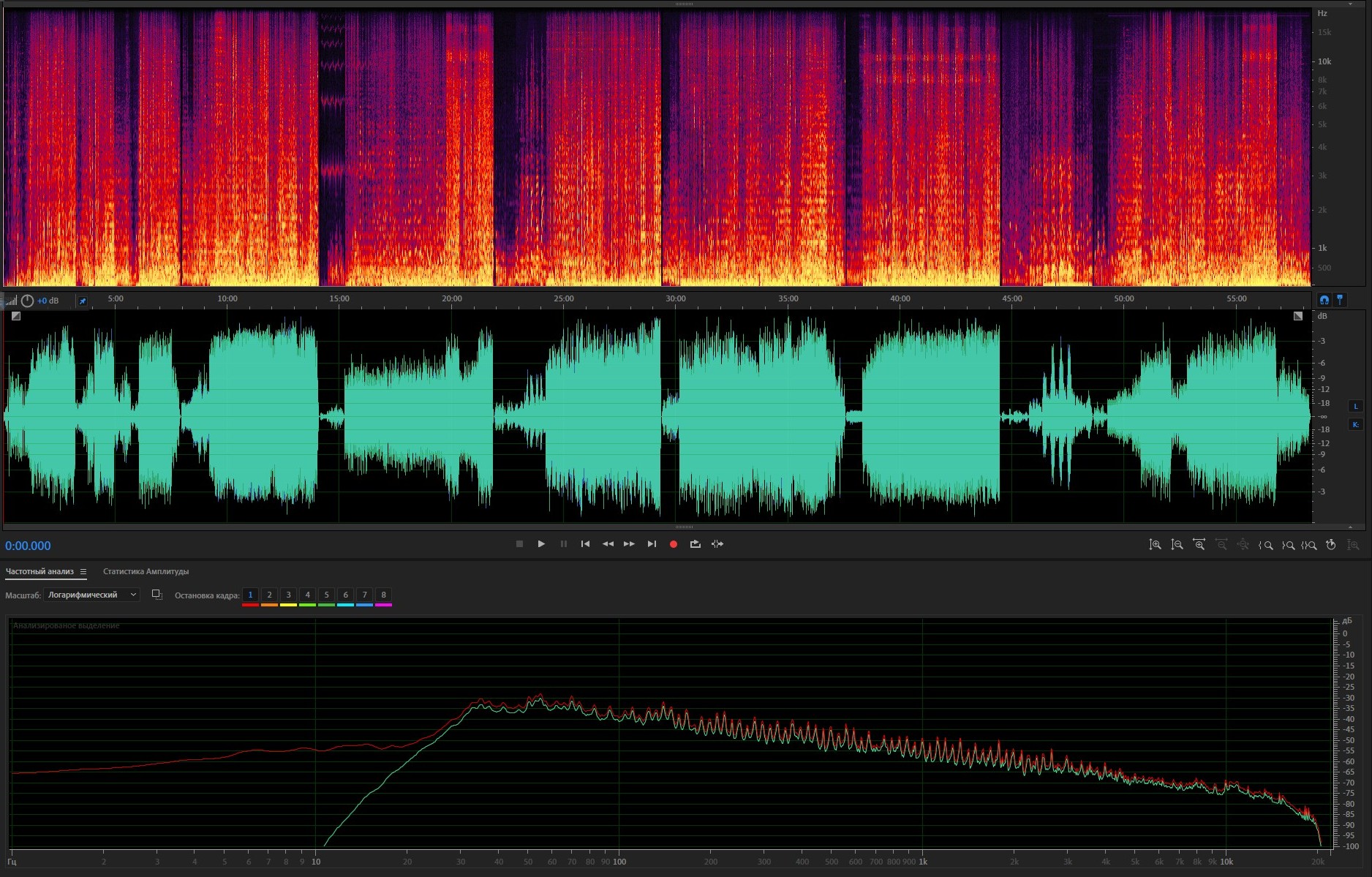This screenshot has width=1372, height=877.
Task: Toggle frame hold number 1
Action: 250,595
